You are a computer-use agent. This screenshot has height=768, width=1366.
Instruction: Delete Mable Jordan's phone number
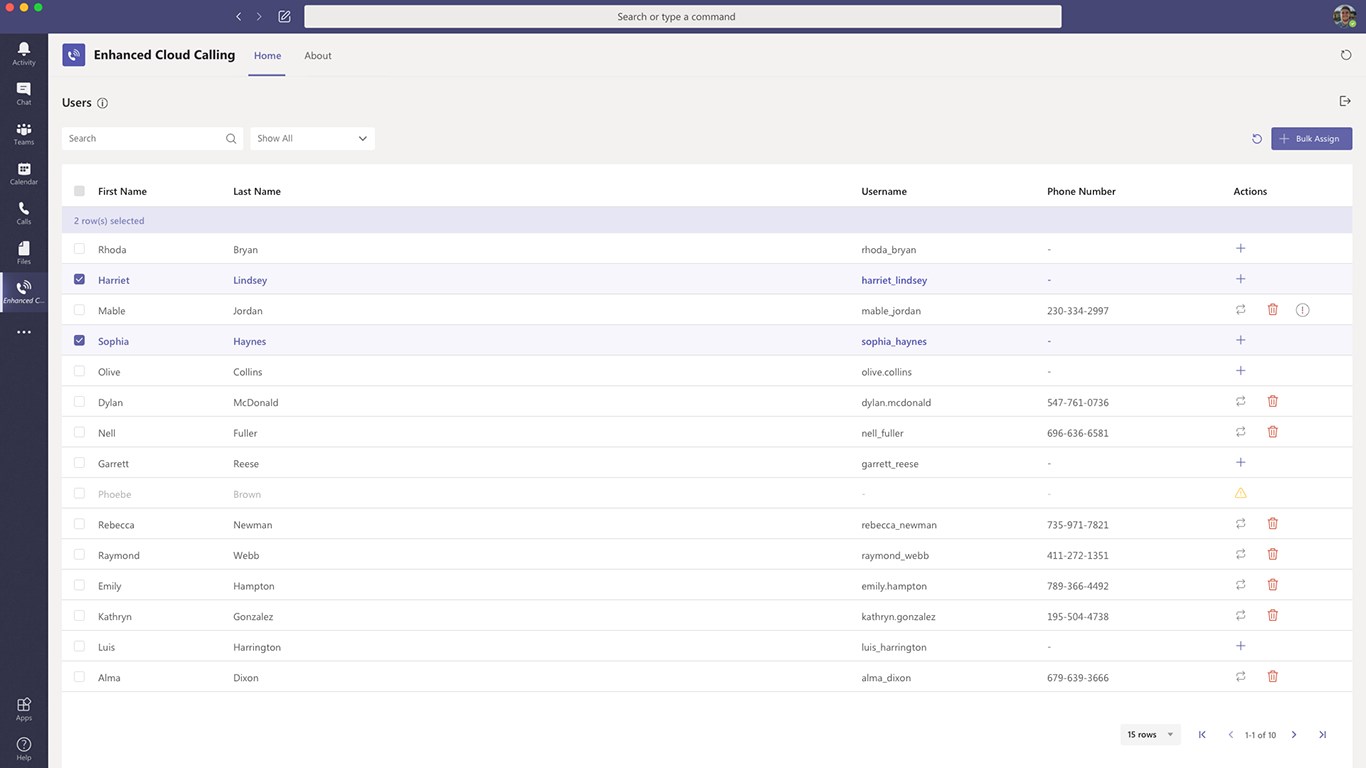tap(1273, 310)
